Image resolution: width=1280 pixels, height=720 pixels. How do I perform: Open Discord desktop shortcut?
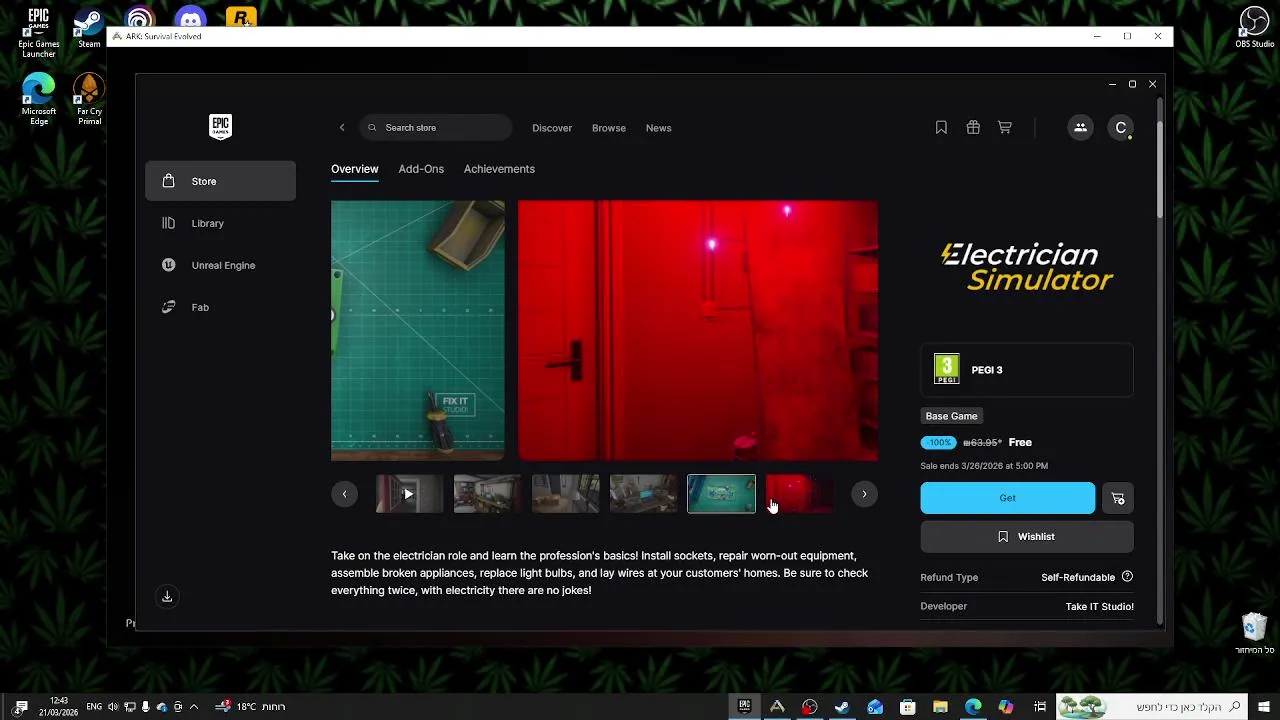pos(190,17)
